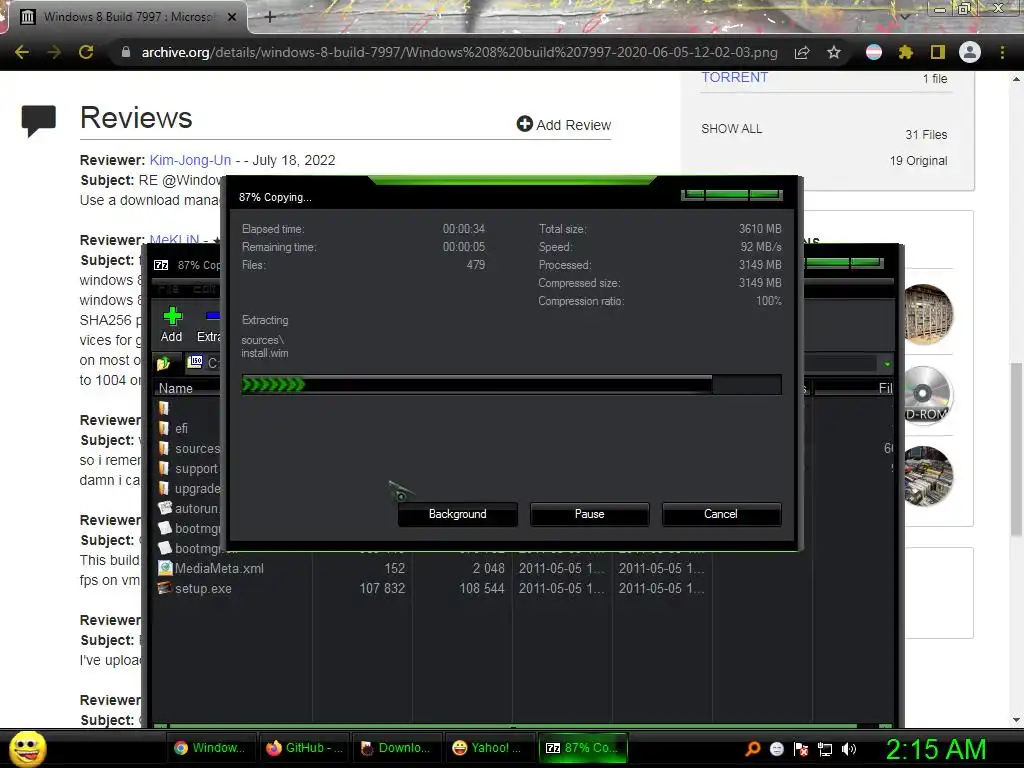Open the TORRENT download link
This screenshot has width=1024, height=768.
tap(734, 77)
